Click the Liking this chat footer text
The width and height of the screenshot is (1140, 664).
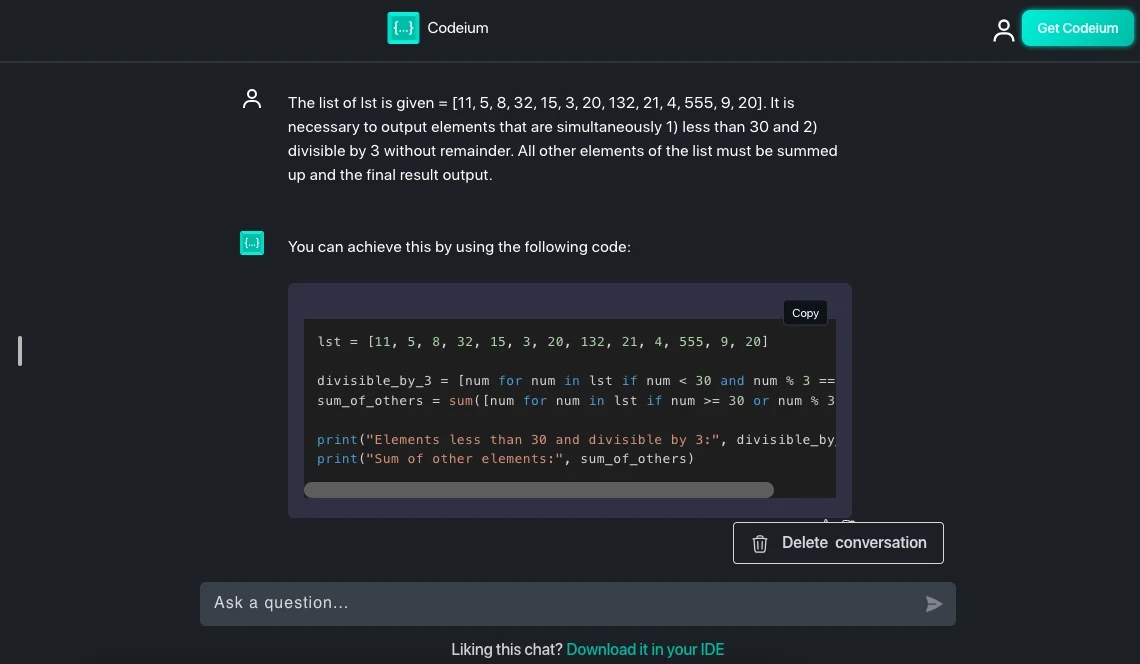[x=507, y=649]
